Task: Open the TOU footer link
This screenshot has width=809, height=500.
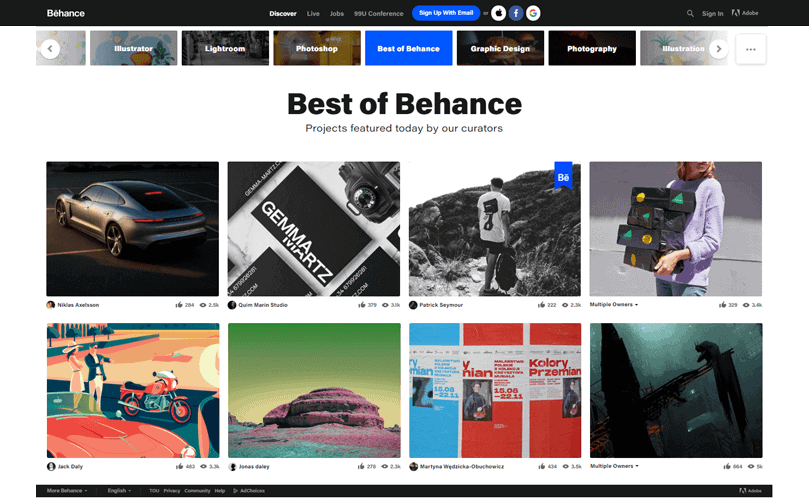Action: (x=154, y=491)
